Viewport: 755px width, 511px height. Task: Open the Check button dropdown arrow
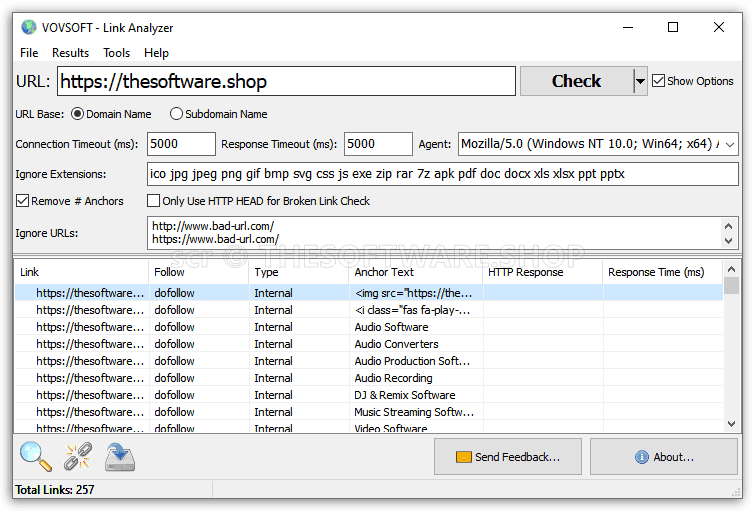tap(640, 81)
